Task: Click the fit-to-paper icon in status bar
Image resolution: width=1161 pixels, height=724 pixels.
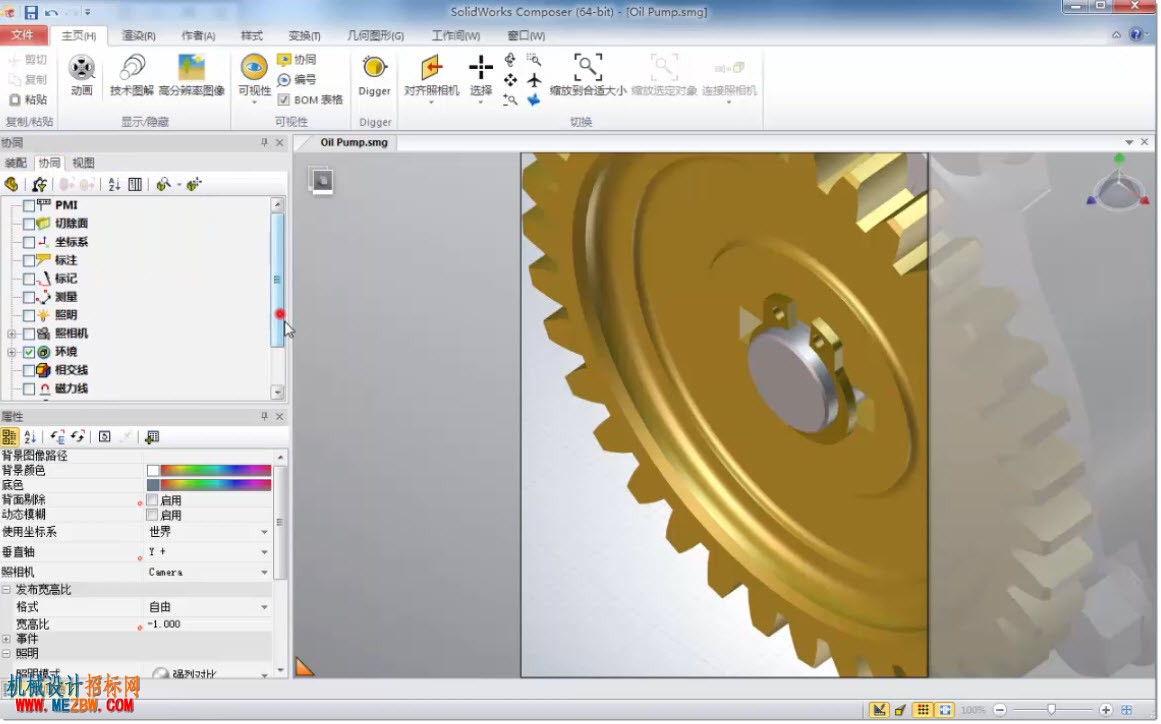Action: (945, 710)
